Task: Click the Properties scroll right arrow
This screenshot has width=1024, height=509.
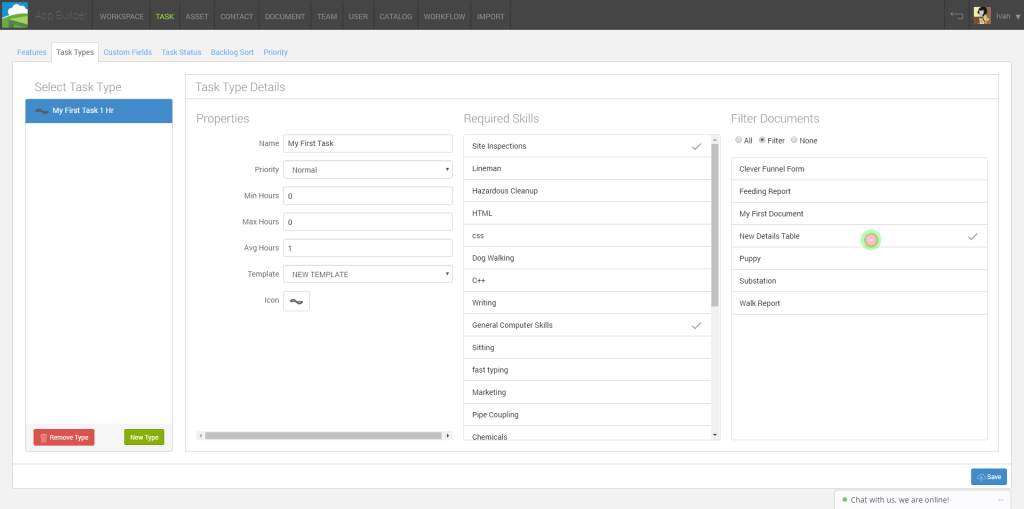Action: [x=448, y=435]
